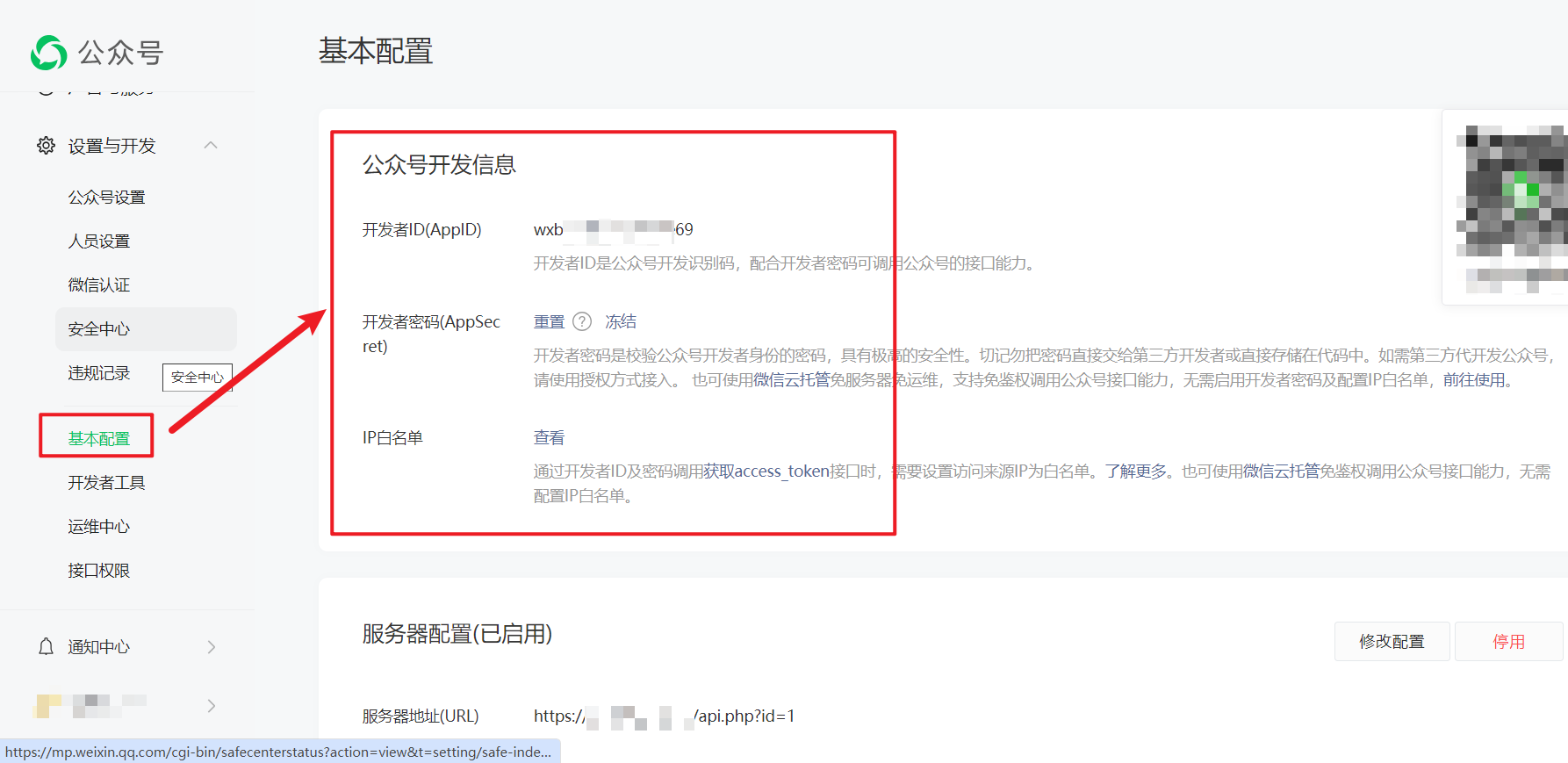Screen dimensions: 1568x763
Task: Click the 公众号开发信息 heading
Action: click(440, 165)
